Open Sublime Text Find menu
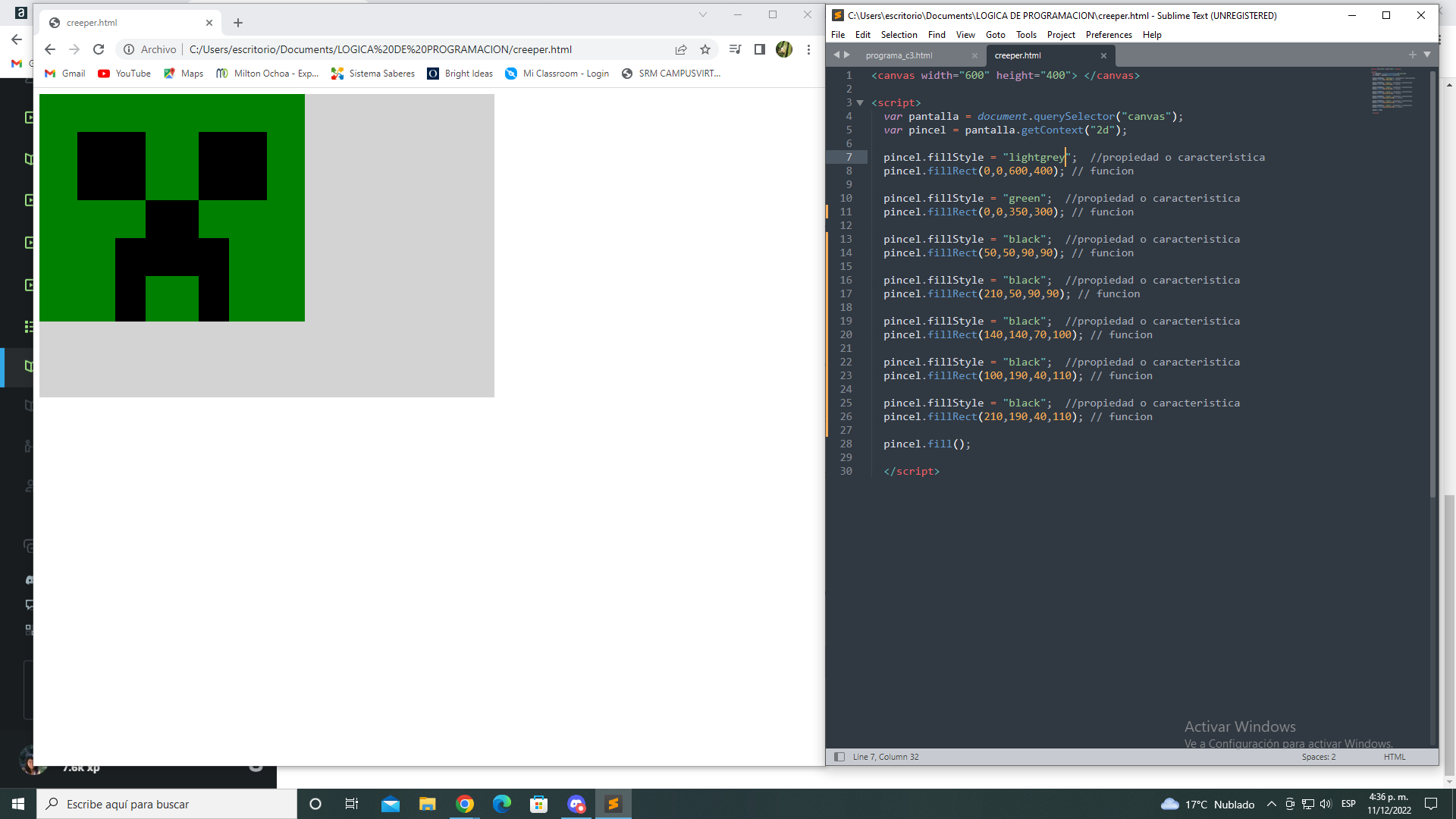This screenshot has height=819, width=1456. coord(937,35)
